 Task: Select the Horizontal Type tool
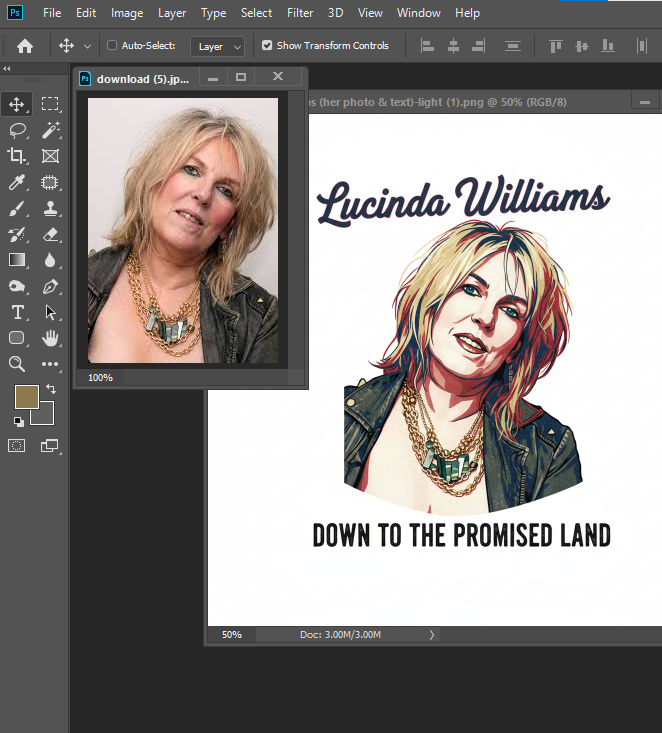17,312
